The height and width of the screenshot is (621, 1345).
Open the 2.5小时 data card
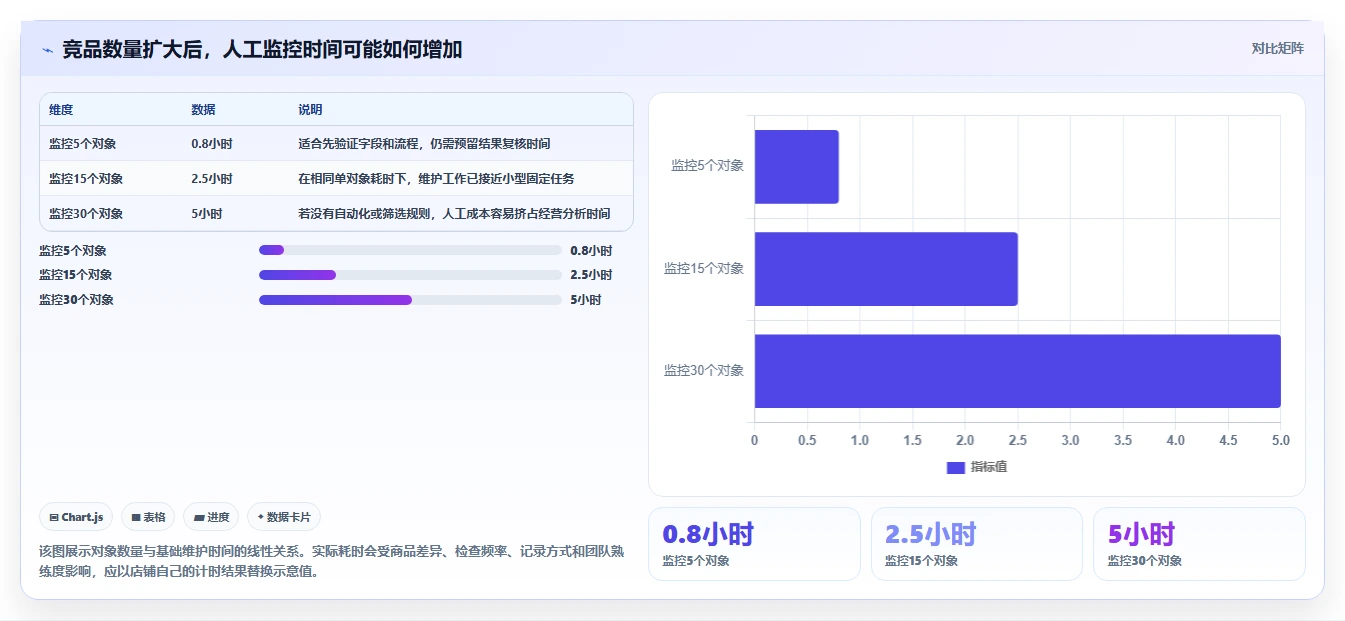977,544
